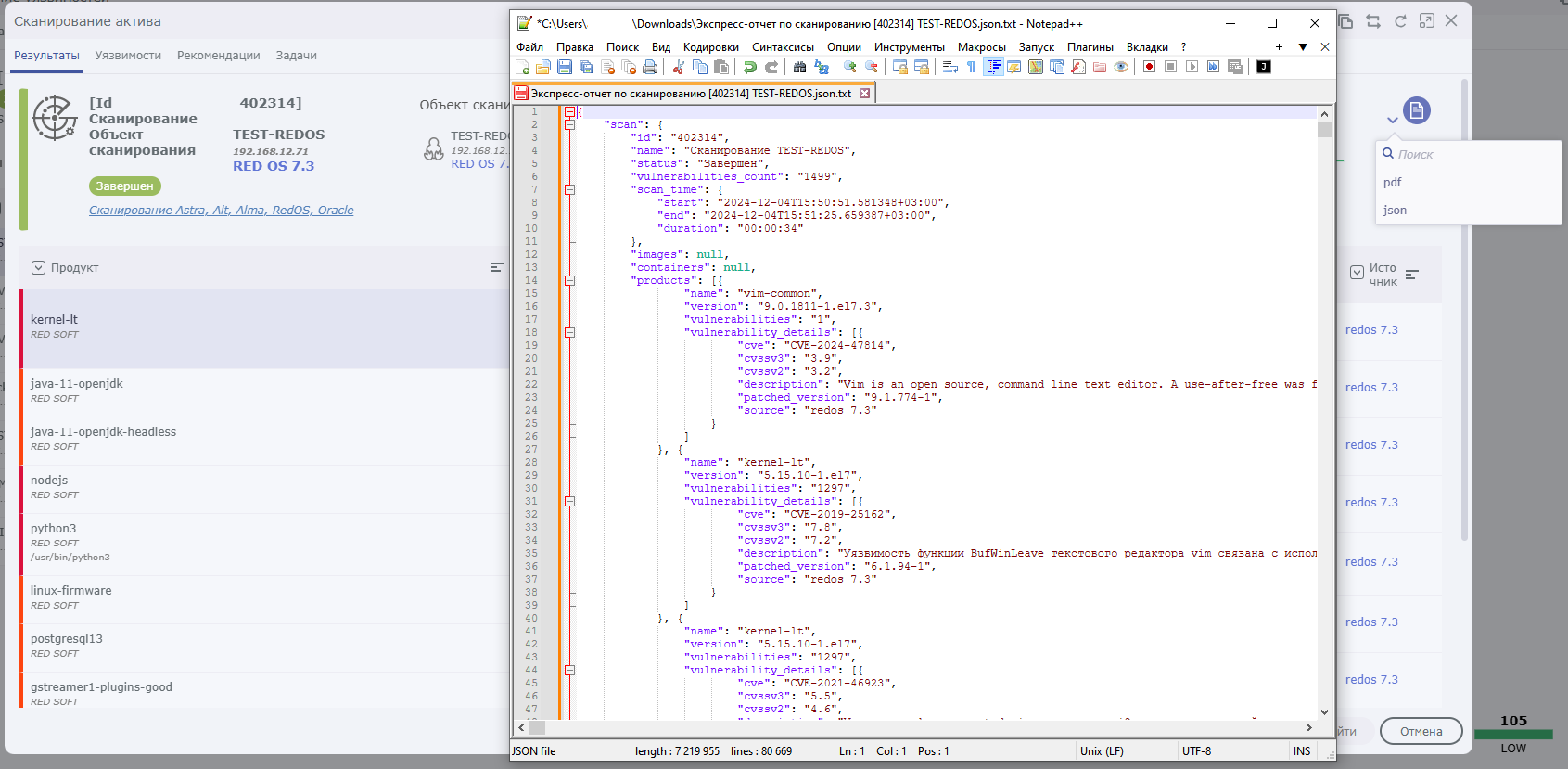Switch to the Уязвимости tab
Screen dimensions: 1568x769
[x=128, y=56]
